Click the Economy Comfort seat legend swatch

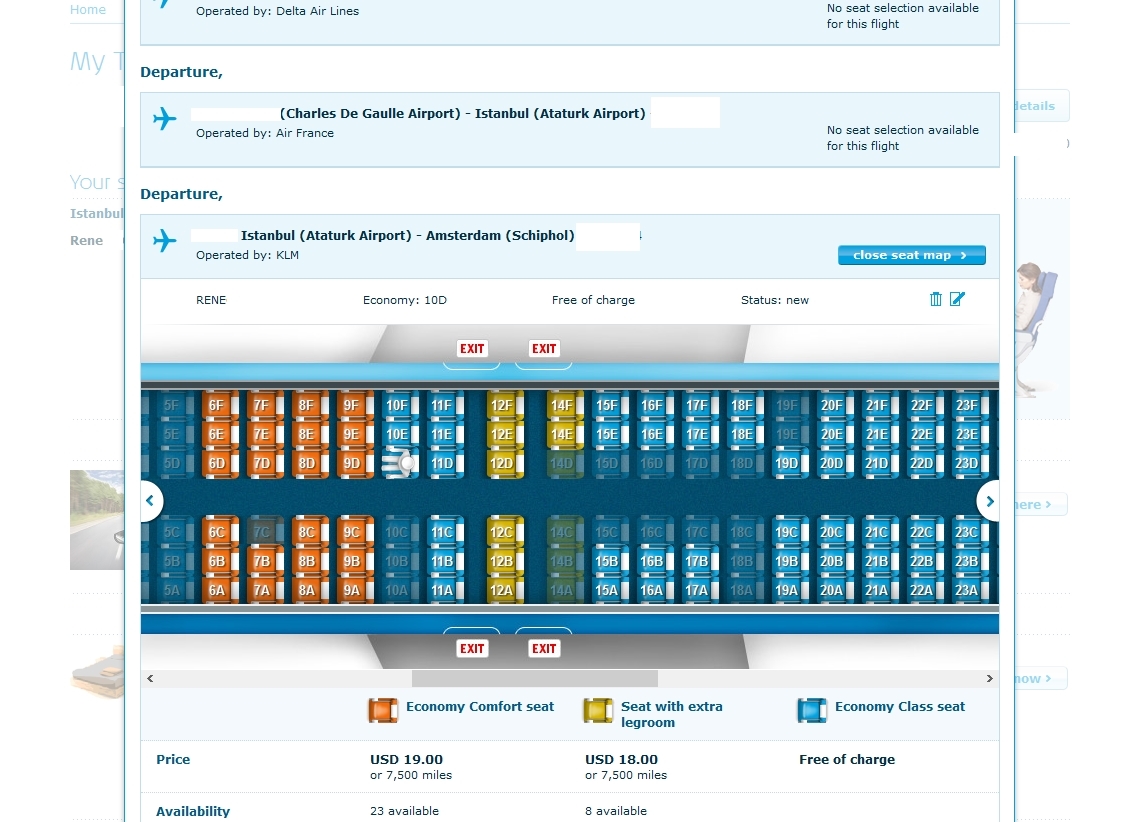point(383,711)
